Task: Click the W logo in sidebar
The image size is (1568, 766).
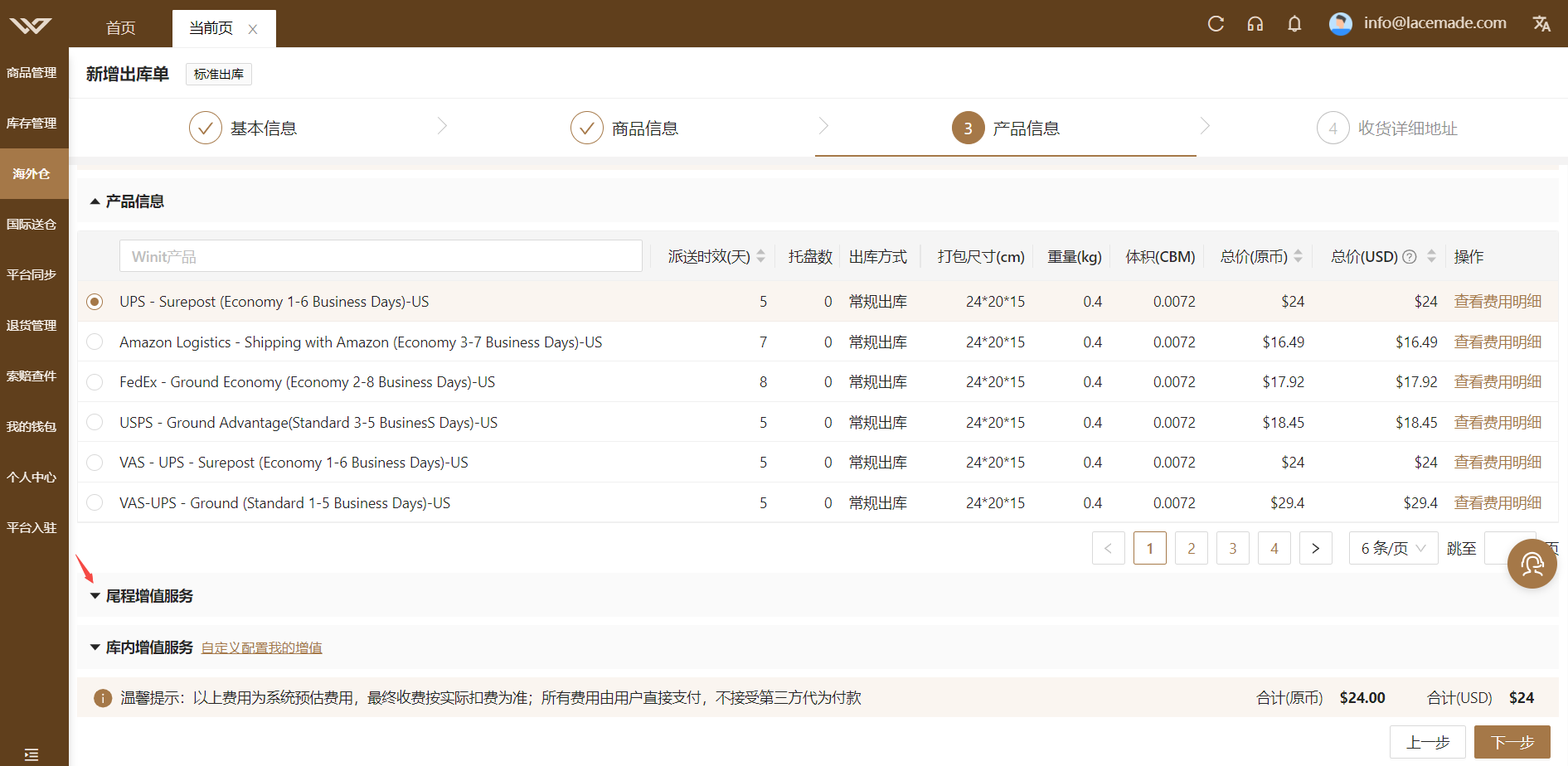Action: click(31, 26)
